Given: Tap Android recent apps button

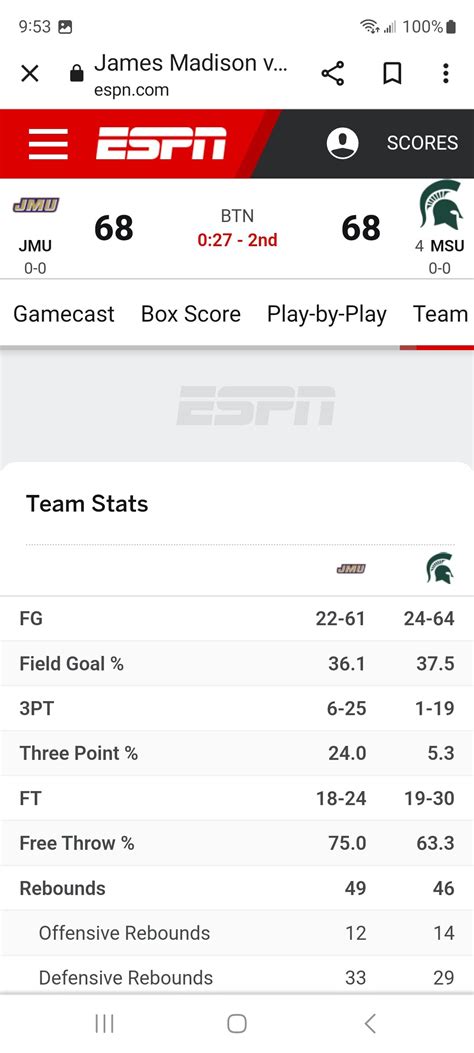Looking at the screenshot, I should [104, 1023].
